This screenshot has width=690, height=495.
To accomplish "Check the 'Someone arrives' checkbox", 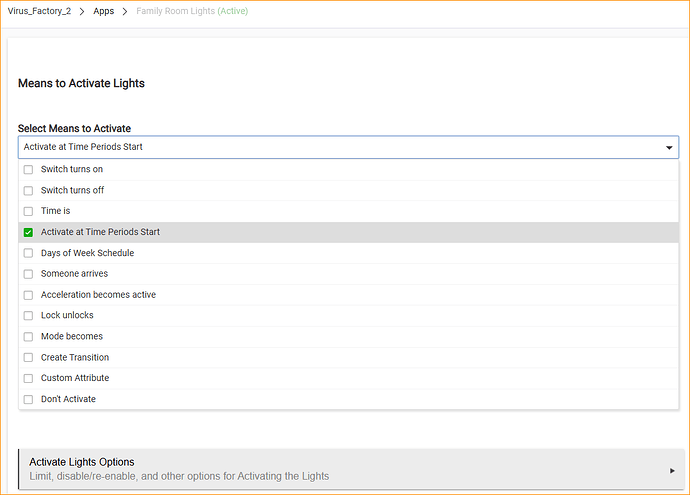I will (x=28, y=274).
